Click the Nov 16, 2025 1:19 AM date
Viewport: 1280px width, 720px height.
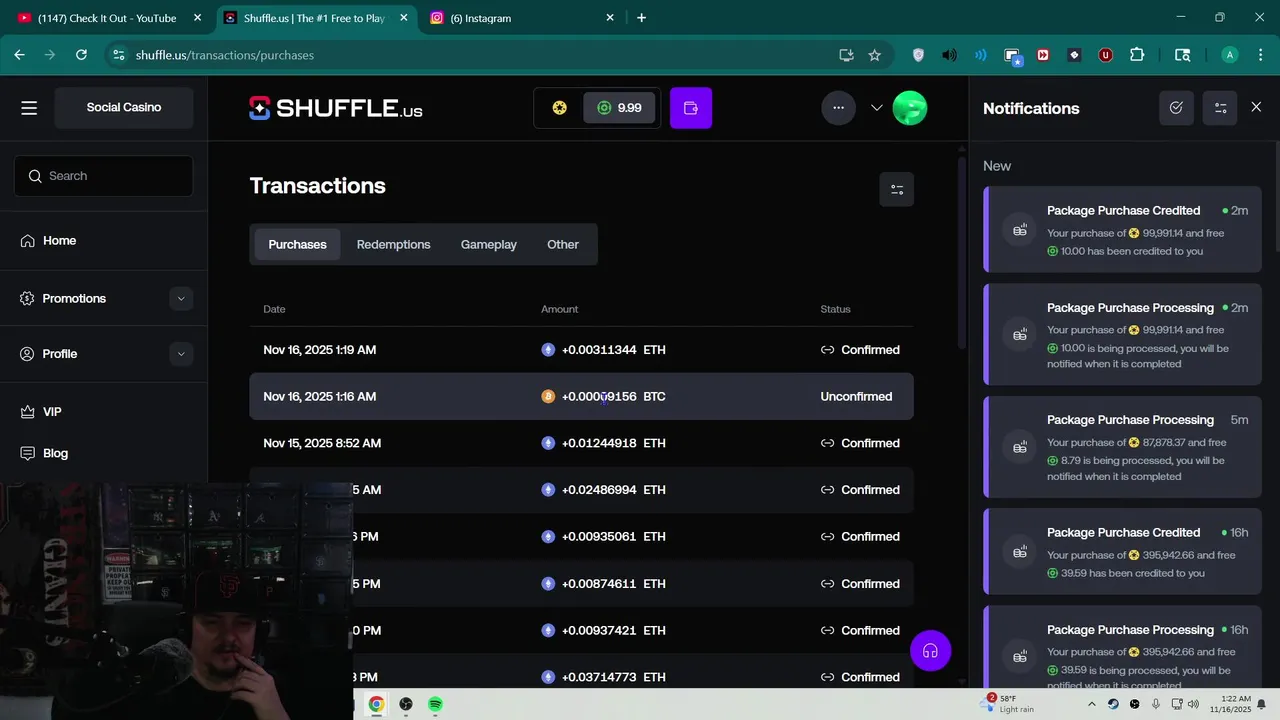click(x=320, y=350)
